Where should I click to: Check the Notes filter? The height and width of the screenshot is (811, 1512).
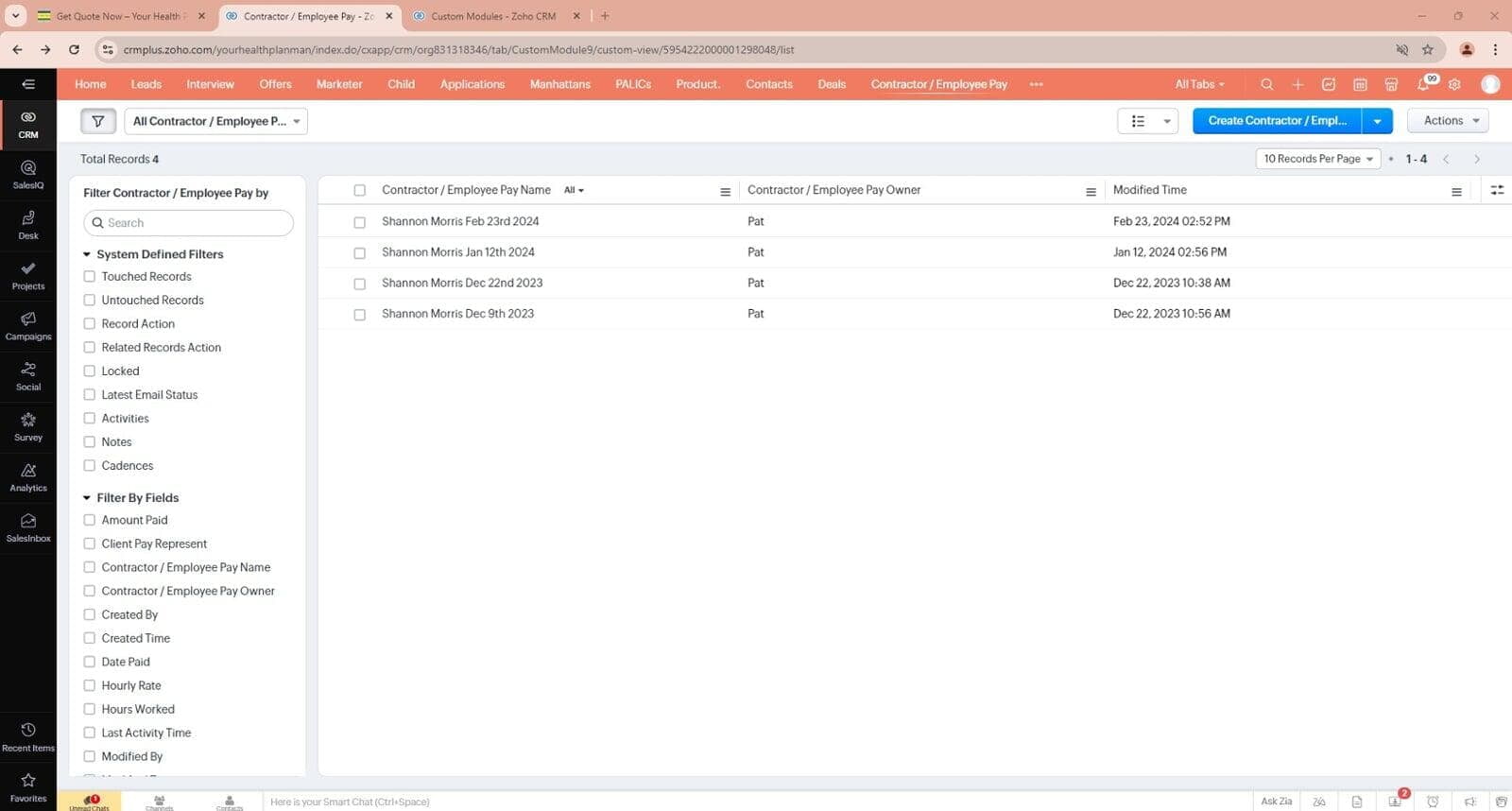tap(90, 441)
